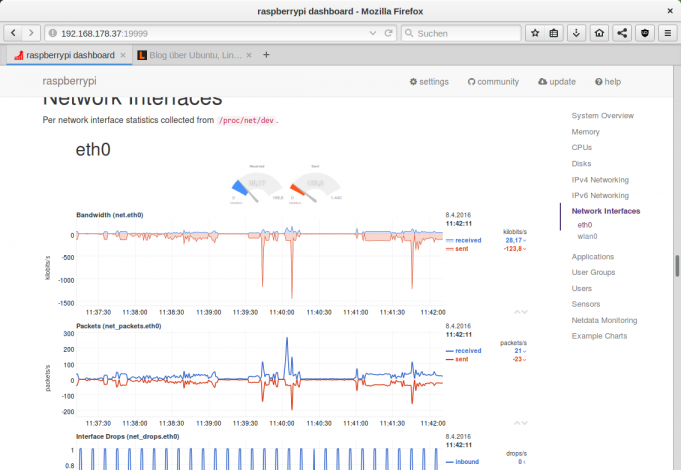
Task: Reload page using the refresh icon
Action: [x=389, y=33]
